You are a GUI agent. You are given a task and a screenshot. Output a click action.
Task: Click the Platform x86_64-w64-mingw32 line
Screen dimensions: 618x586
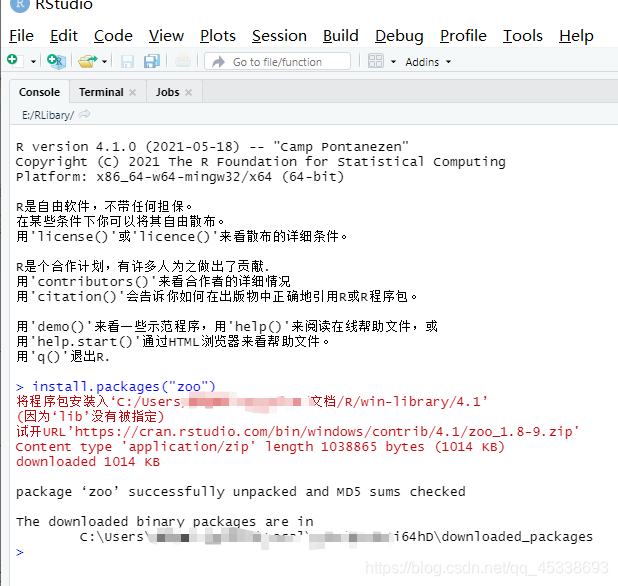[180, 177]
